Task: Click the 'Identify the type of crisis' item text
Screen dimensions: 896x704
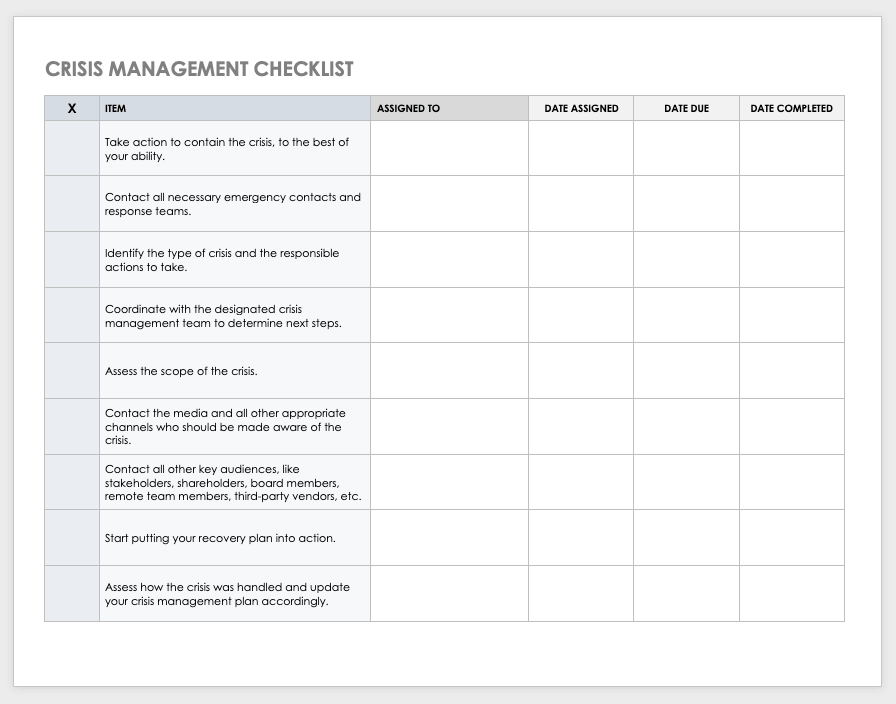Action: pyautogui.click(x=222, y=260)
